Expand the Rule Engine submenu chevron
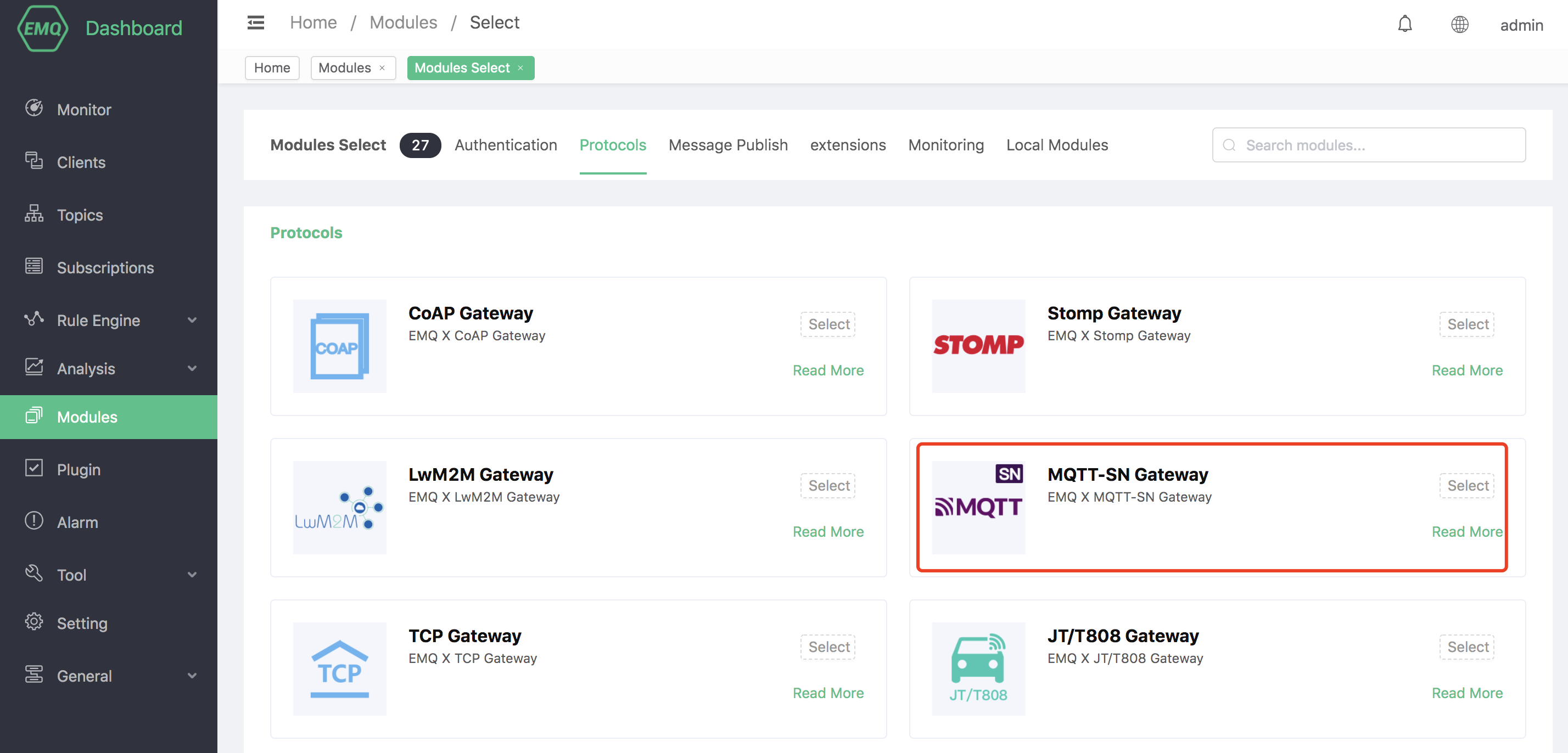This screenshot has width=1568, height=753. pyautogui.click(x=192, y=320)
